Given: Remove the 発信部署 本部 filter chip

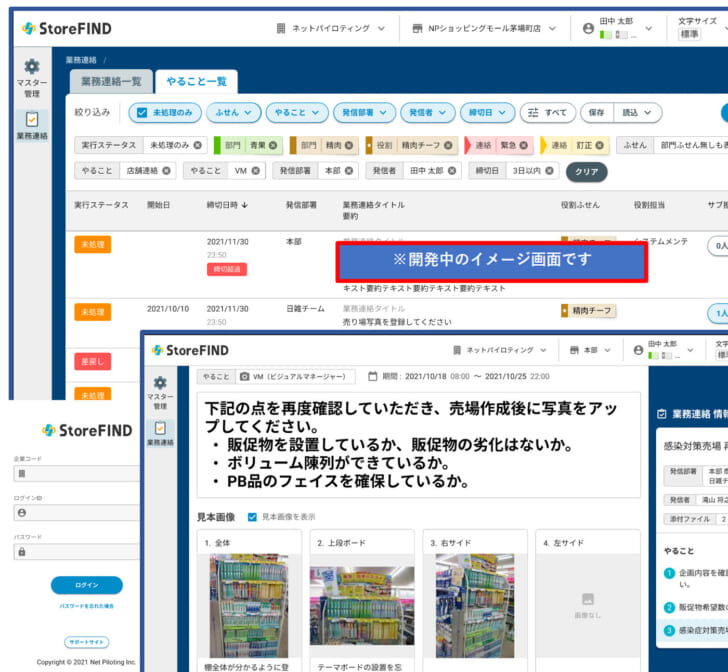Looking at the screenshot, I should [349, 171].
